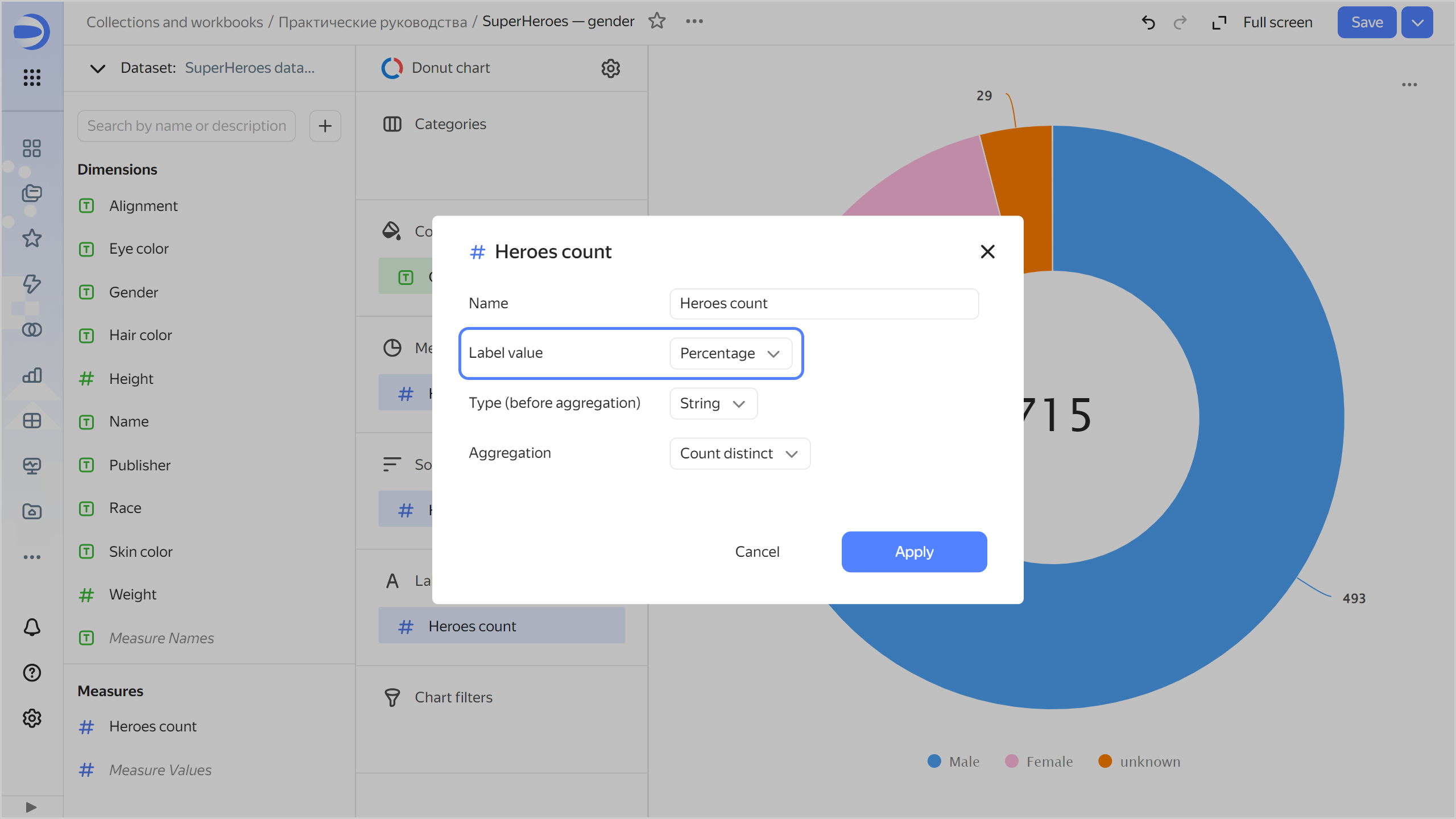Open the apps grid icon in sidebar
This screenshot has height=819, width=1456.
[x=32, y=77]
